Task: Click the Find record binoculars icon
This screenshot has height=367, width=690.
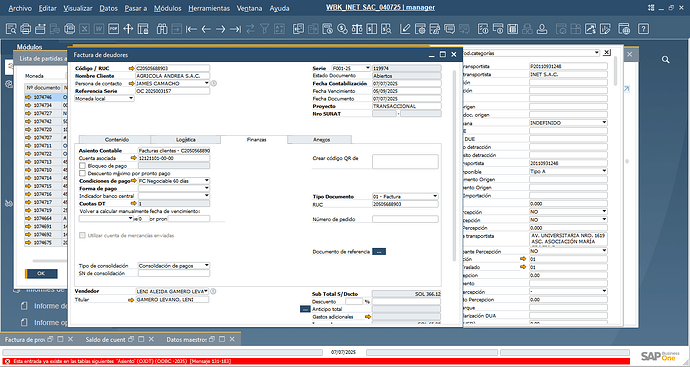Action: click(x=162, y=29)
